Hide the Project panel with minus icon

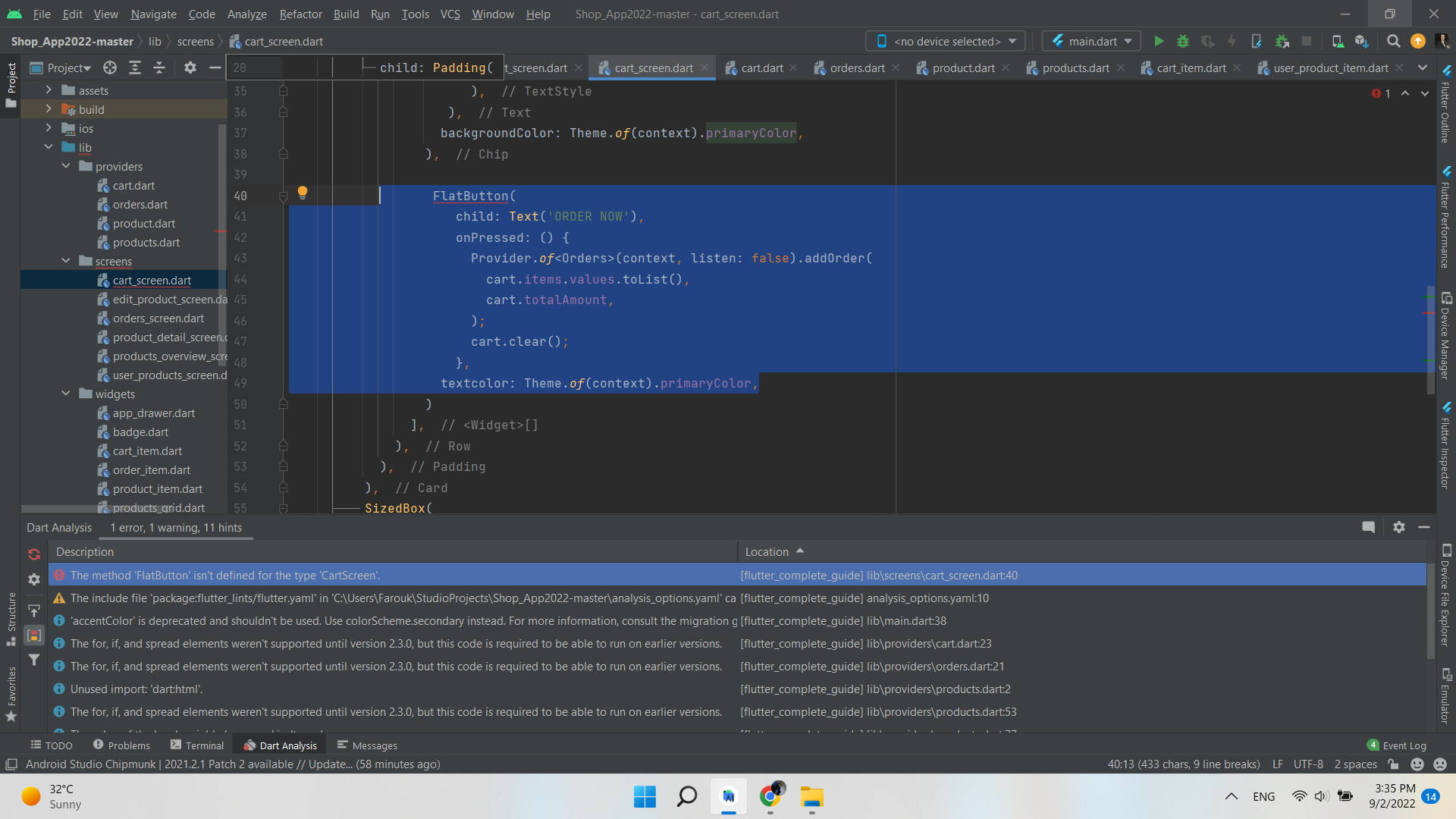click(215, 67)
